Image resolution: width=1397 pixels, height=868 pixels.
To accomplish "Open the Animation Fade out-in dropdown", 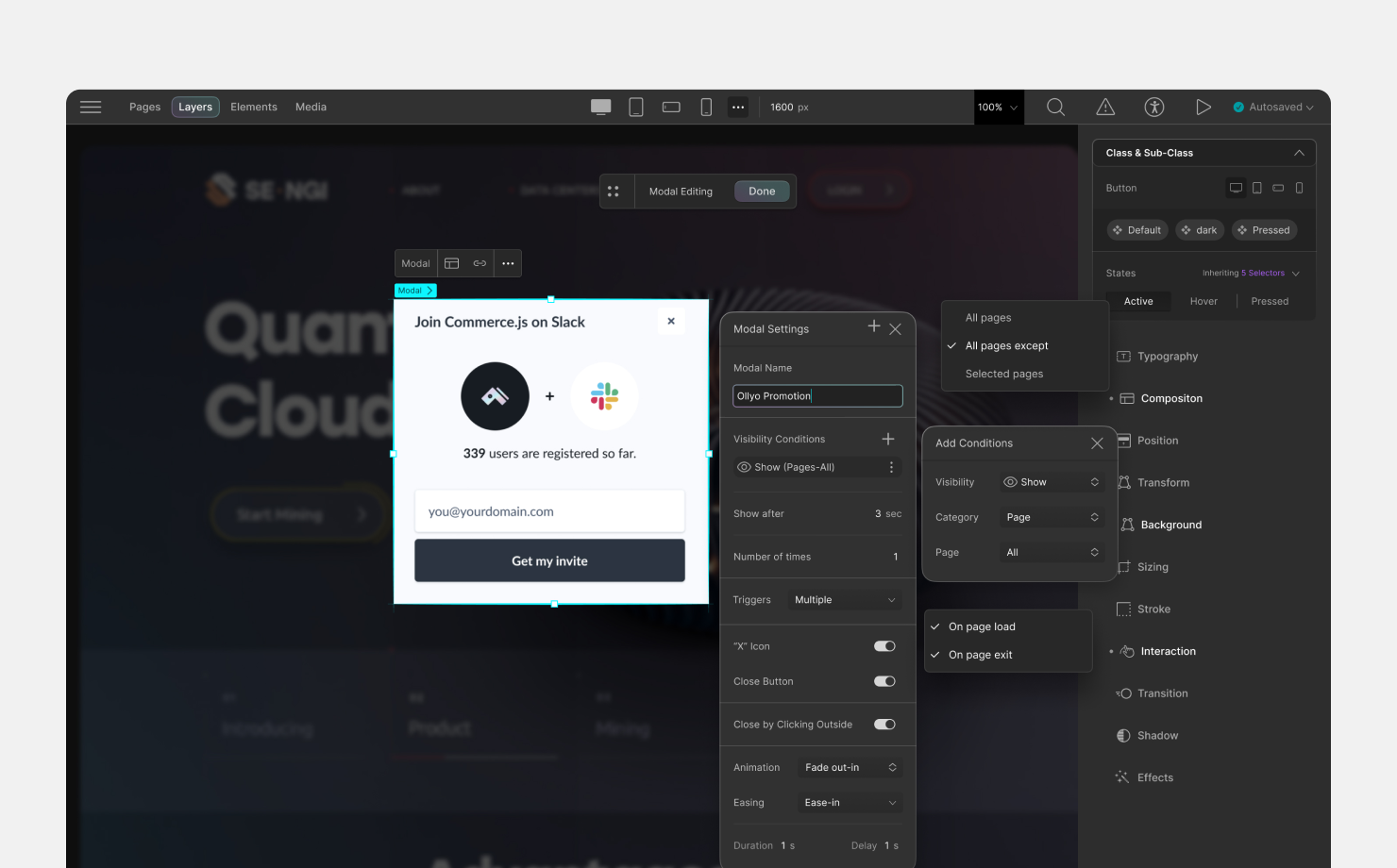I will point(850,768).
